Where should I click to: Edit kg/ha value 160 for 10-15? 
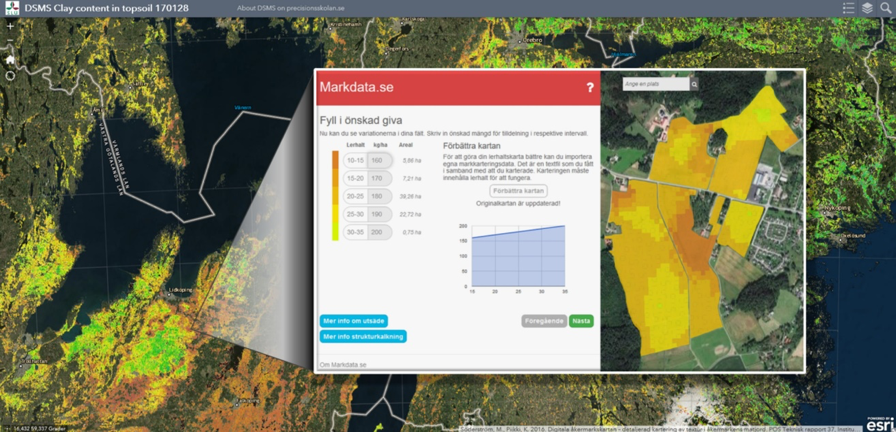pos(379,161)
